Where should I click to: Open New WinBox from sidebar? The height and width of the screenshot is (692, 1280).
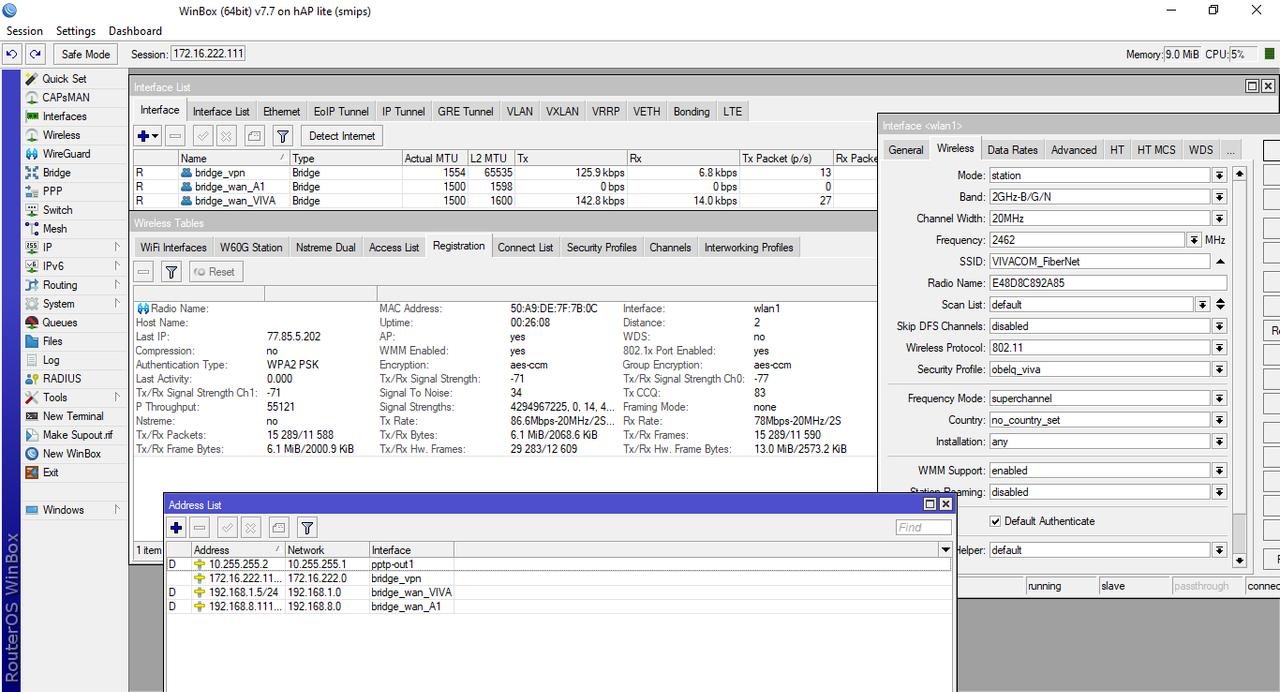71,454
